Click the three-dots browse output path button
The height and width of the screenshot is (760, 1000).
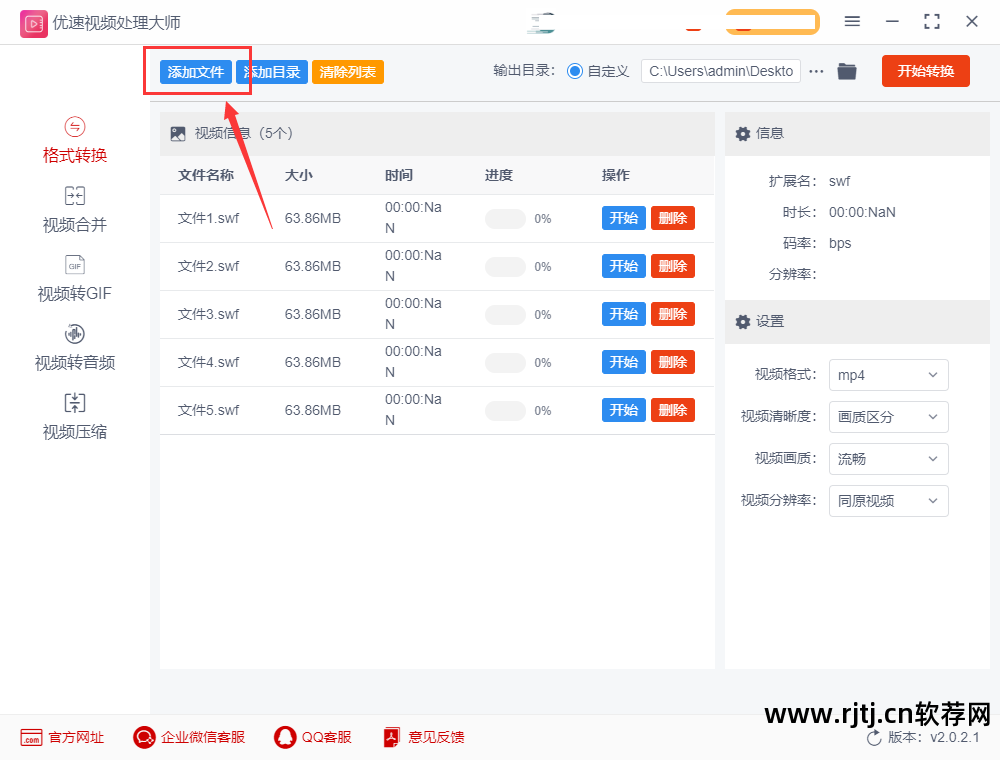(x=816, y=71)
